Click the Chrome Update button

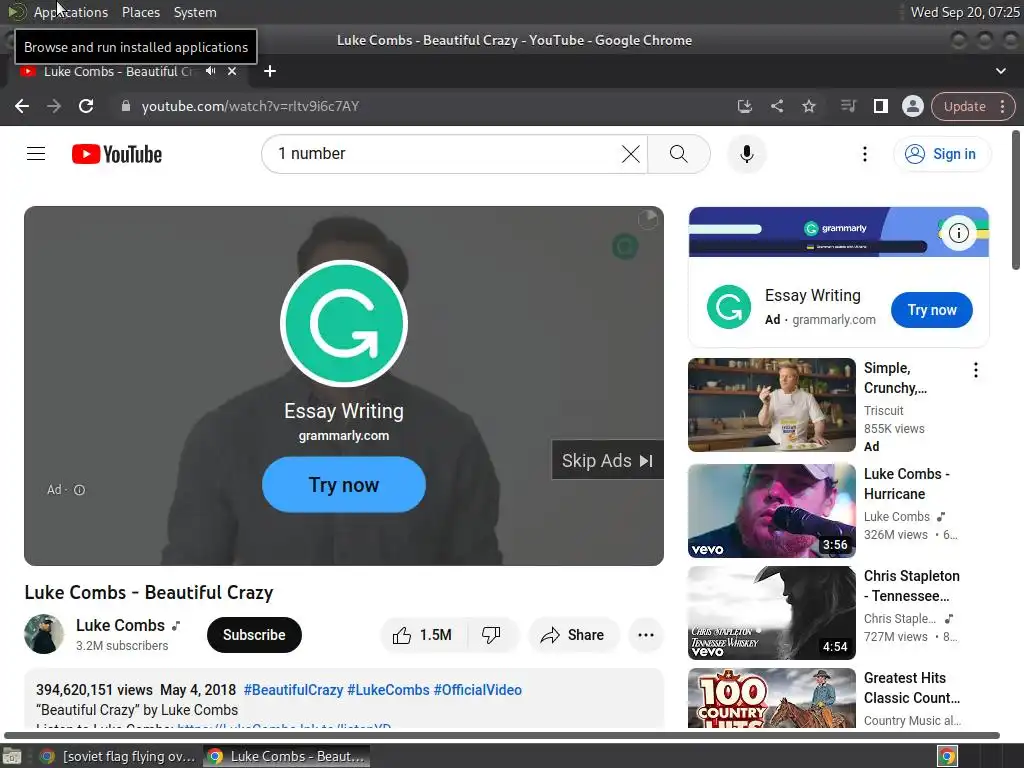click(x=965, y=106)
